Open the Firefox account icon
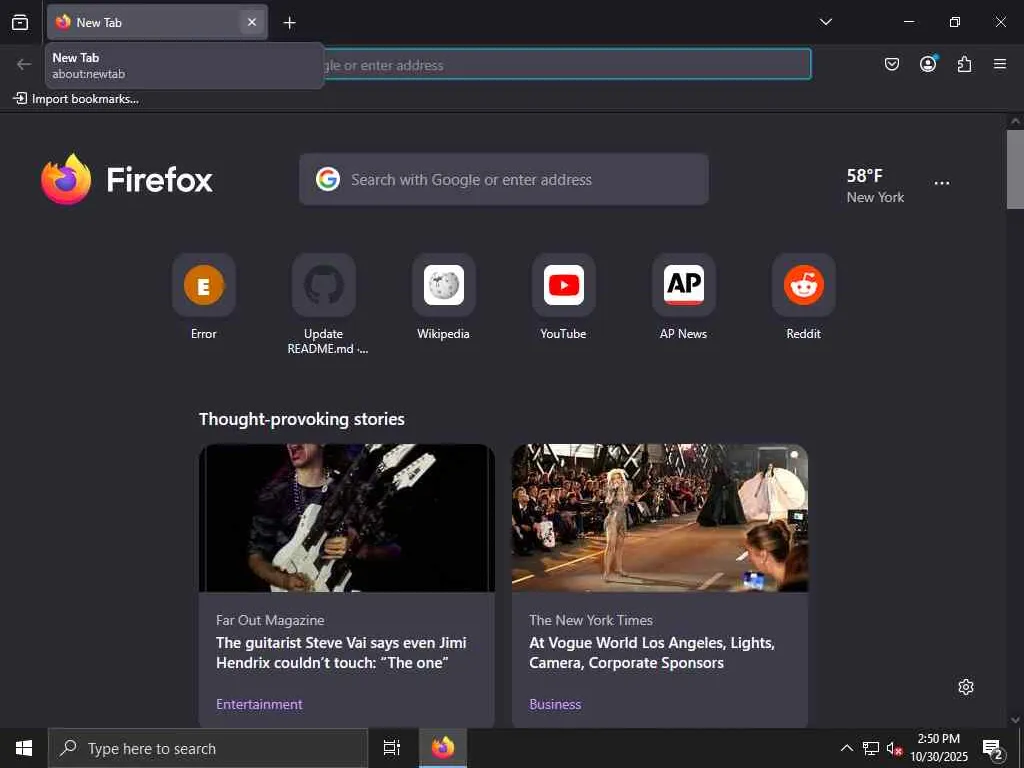This screenshot has height=768, width=1024. (x=928, y=64)
